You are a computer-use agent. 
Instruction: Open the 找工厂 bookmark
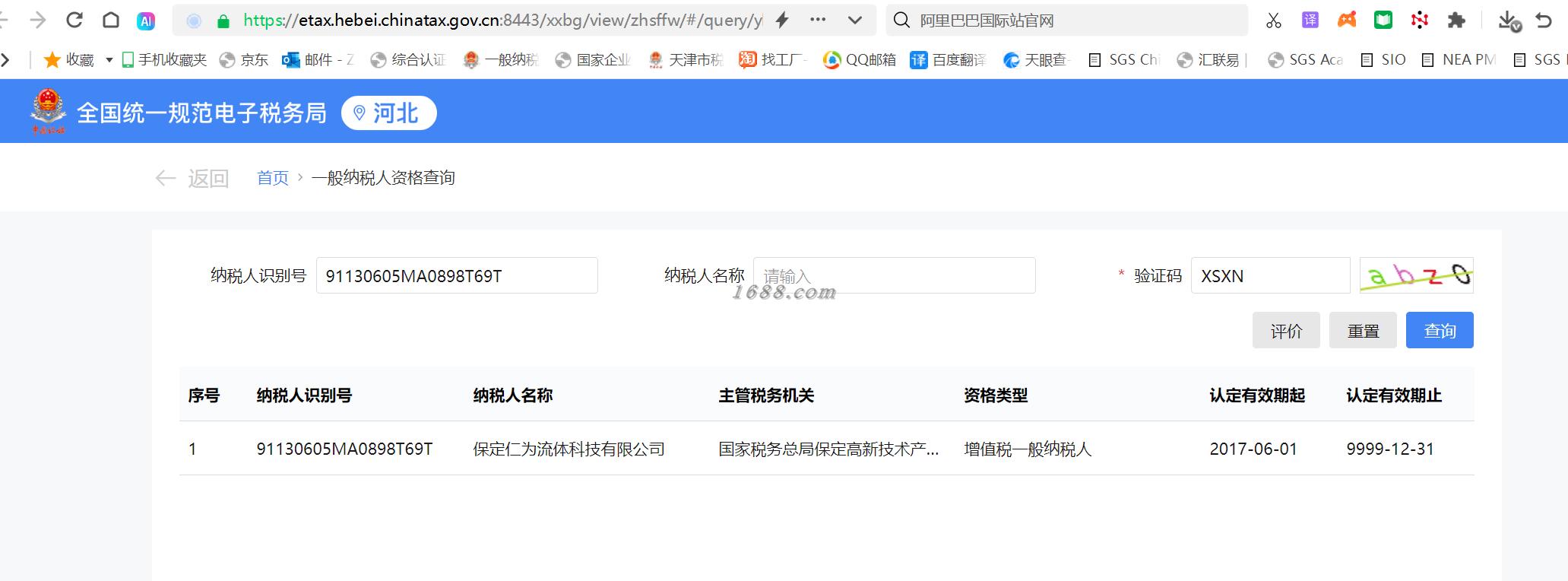[x=773, y=59]
